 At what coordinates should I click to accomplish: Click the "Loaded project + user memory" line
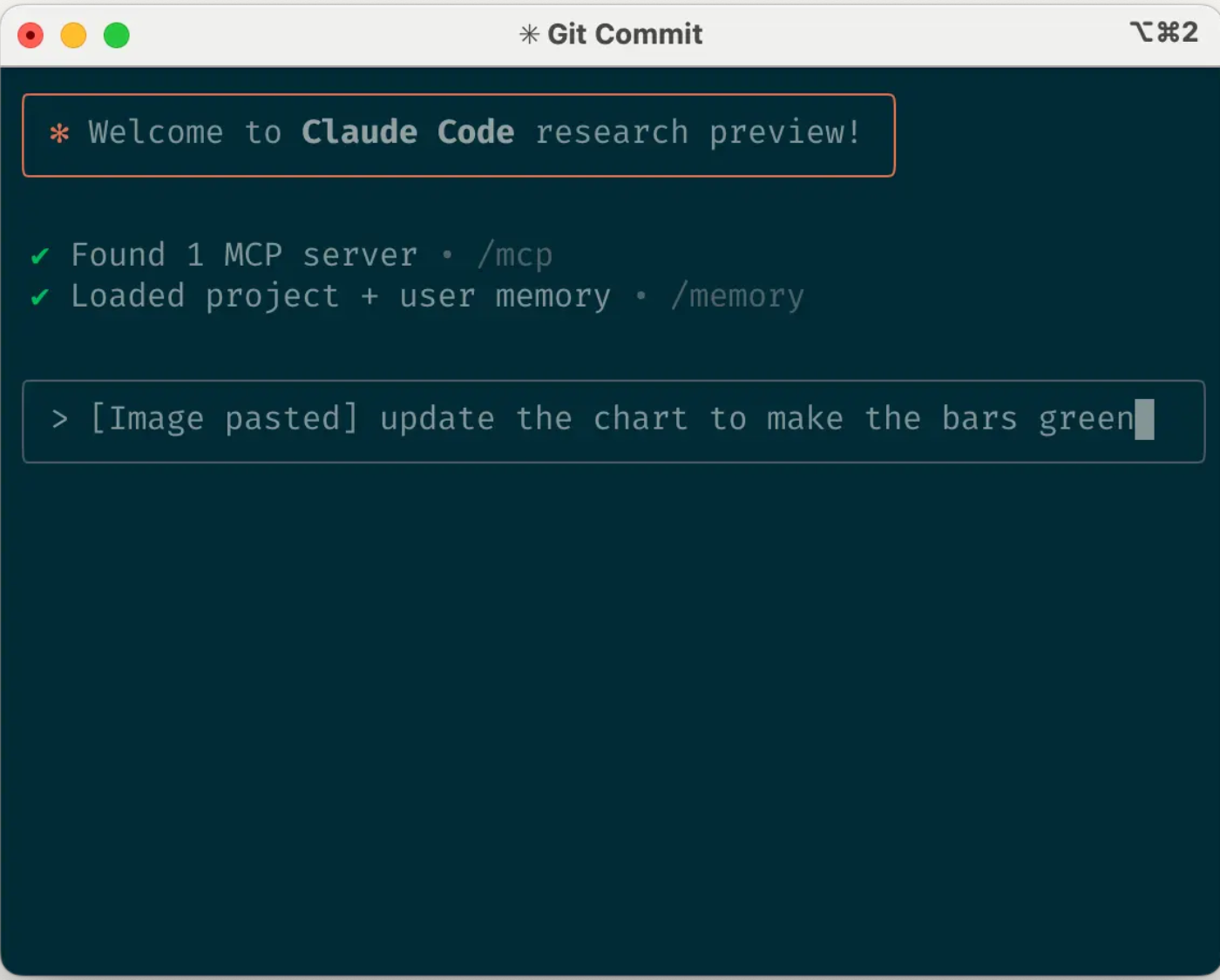(340, 296)
